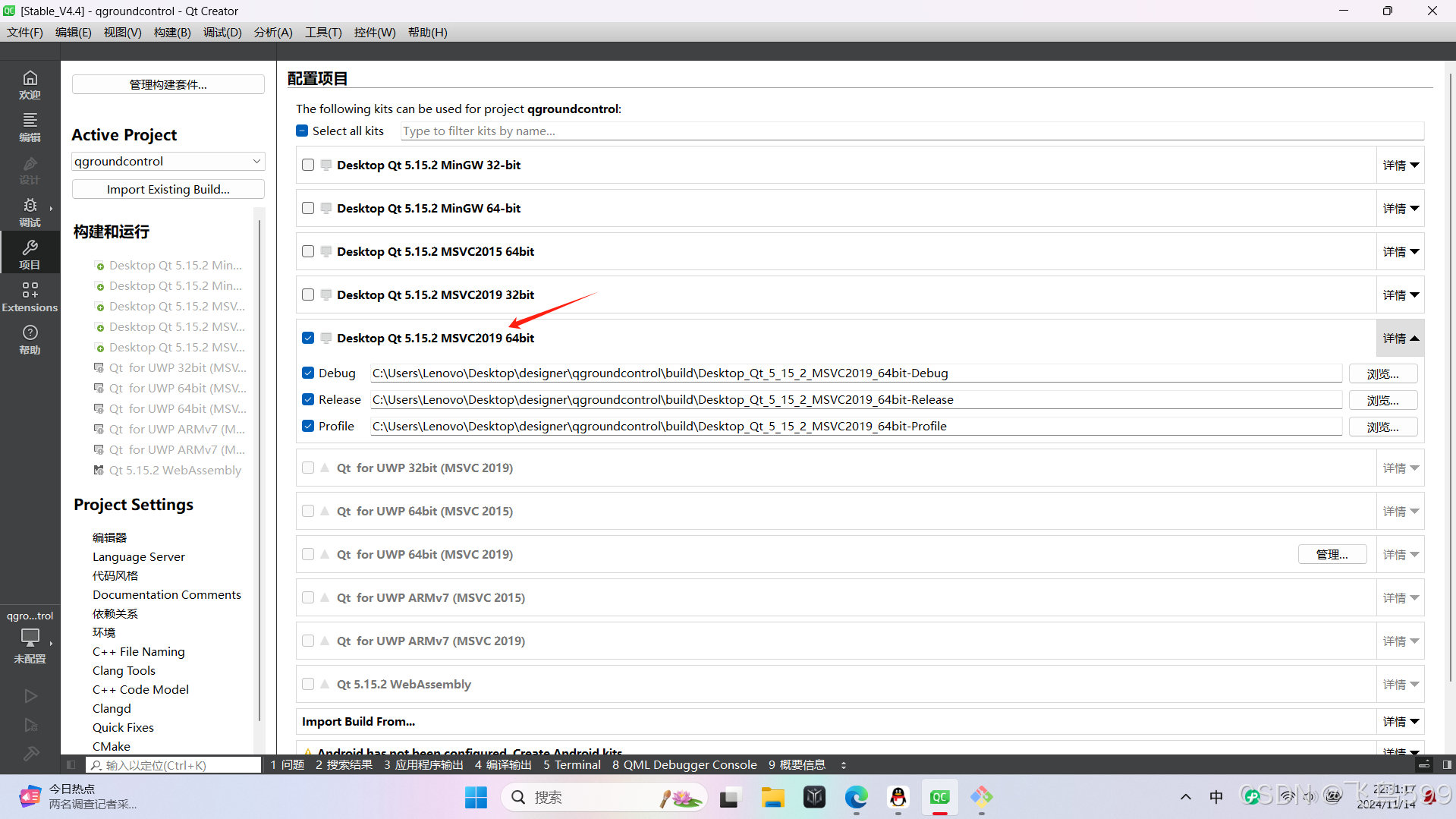This screenshot has width=1456, height=819.
Task: Toggle the left sidebar visibility button
Action: coord(71,765)
